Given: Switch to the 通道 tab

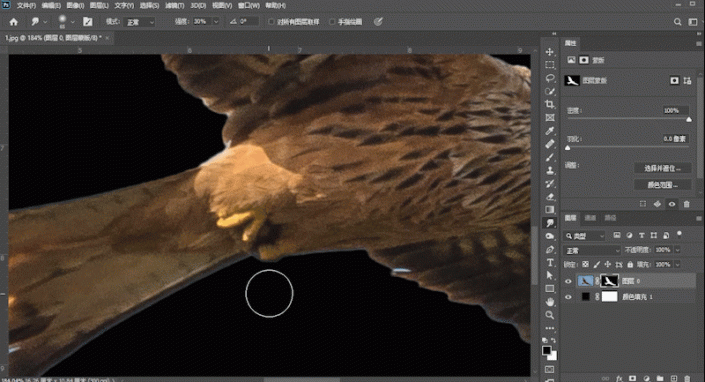Looking at the screenshot, I should point(590,218).
